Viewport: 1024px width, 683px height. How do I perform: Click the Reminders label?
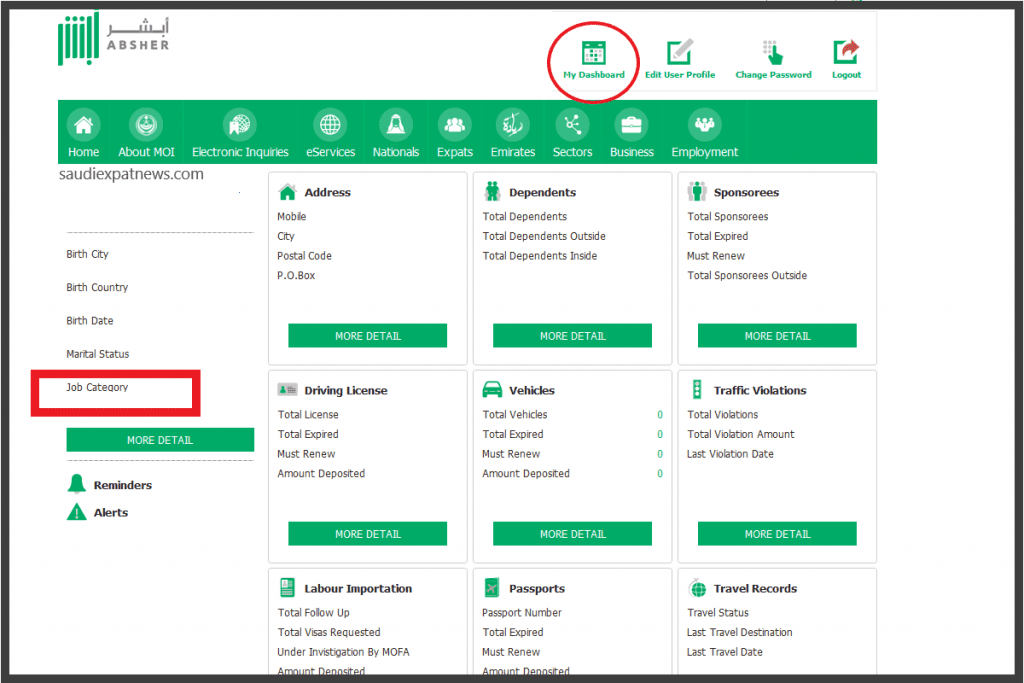pos(123,485)
